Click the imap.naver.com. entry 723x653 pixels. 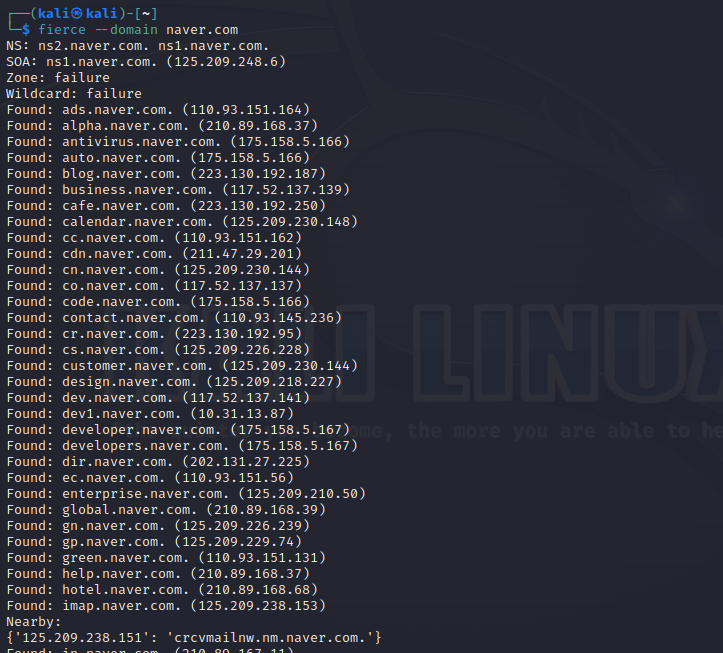pyautogui.click(x=166, y=606)
